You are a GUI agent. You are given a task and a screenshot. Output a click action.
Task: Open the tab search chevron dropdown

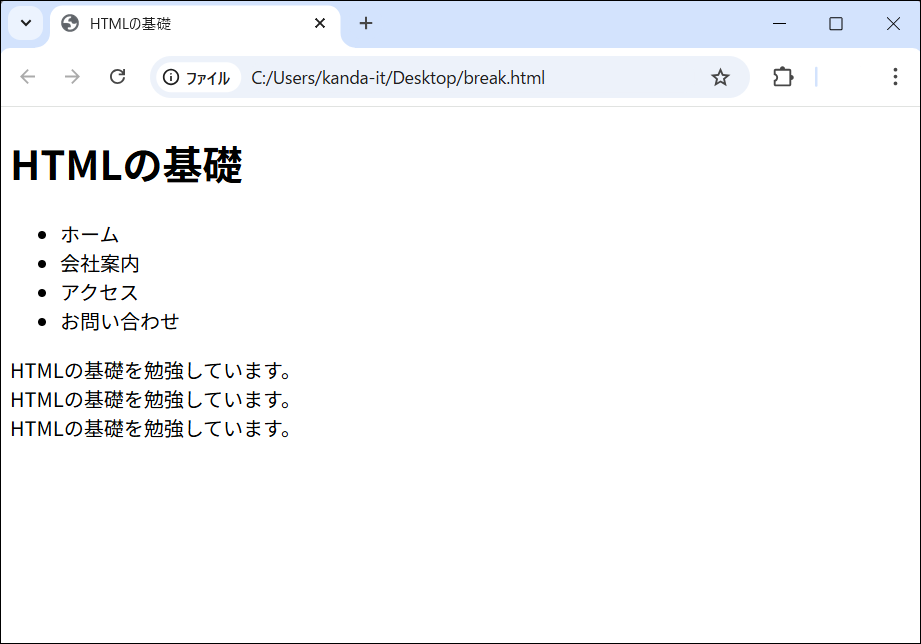pyautogui.click(x=26, y=23)
